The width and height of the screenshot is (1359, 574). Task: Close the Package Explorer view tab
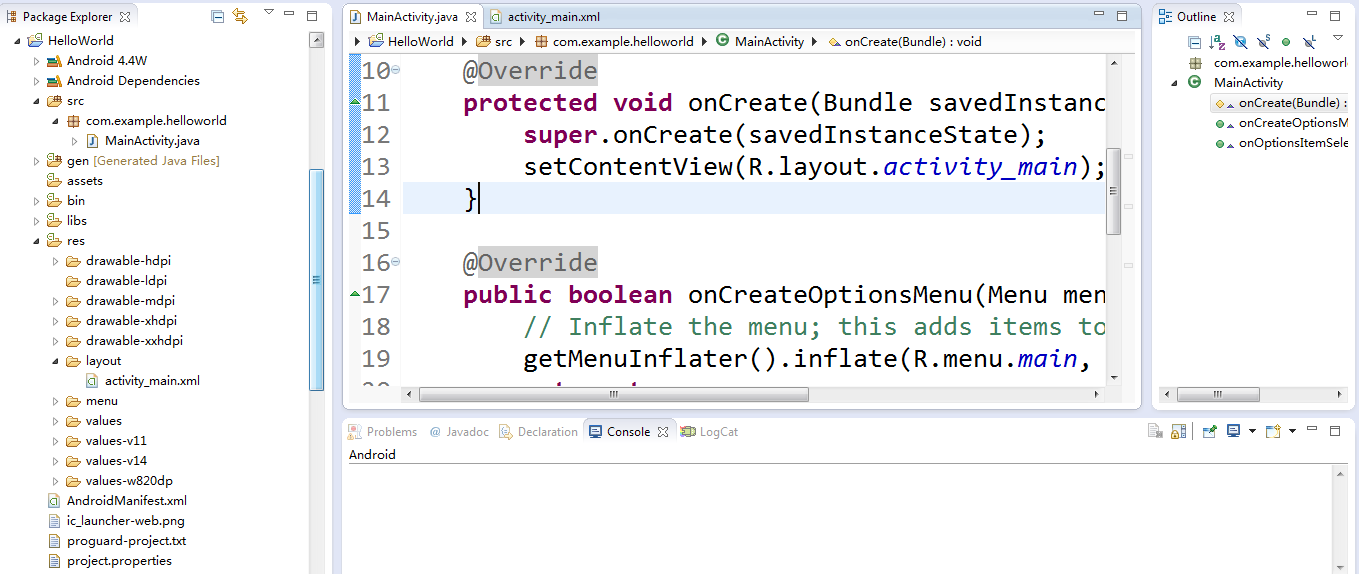click(125, 17)
